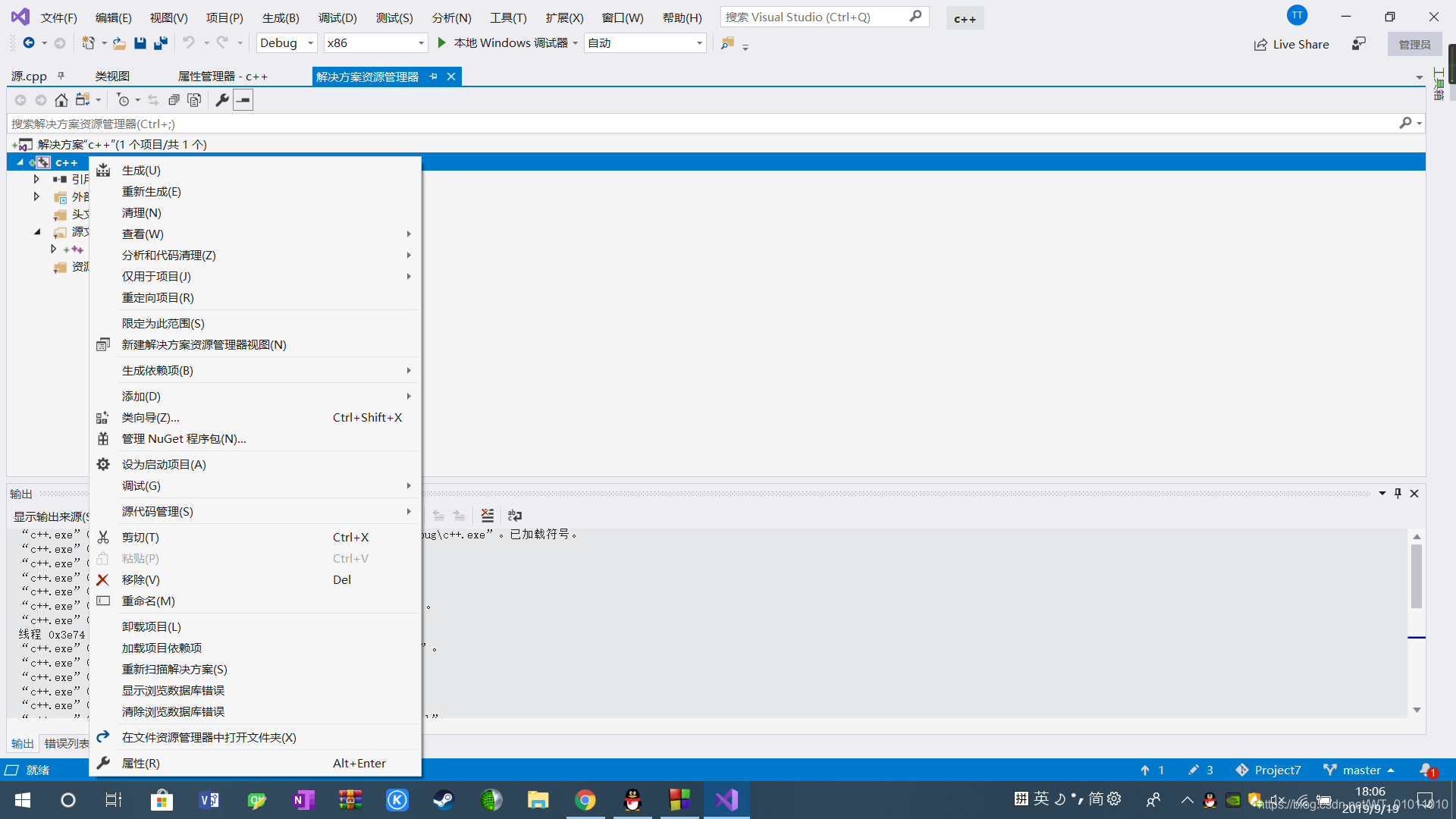This screenshot has height=819, width=1456.
Task: Click the Solution Explorer search icon
Action: tap(1407, 123)
